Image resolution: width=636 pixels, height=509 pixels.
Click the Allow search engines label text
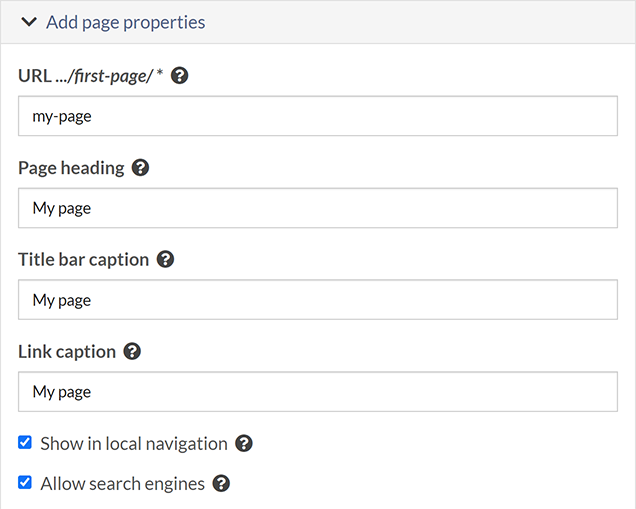coord(122,484)
